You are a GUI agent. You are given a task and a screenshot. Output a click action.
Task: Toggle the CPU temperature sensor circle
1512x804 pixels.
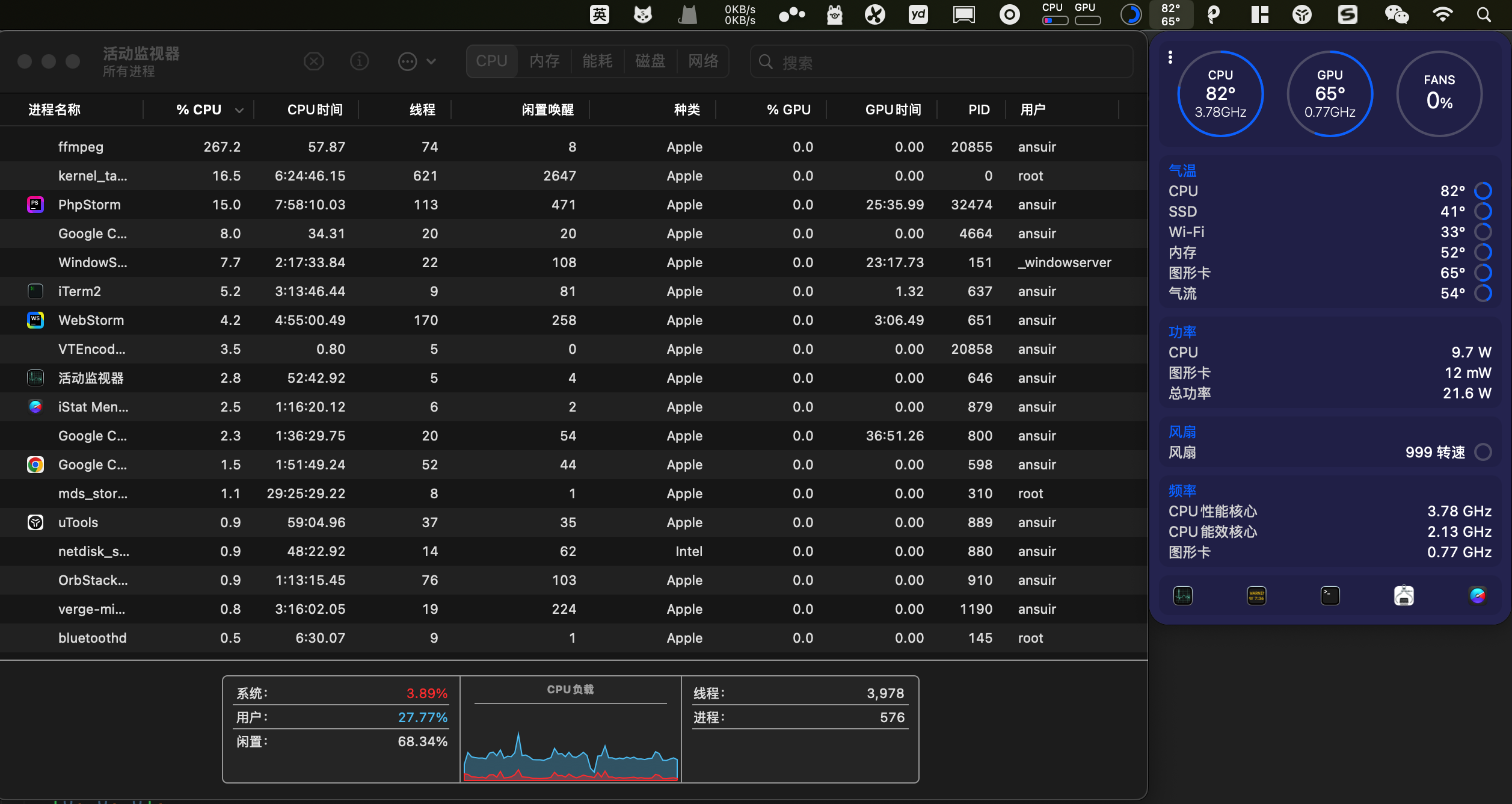pyautogui.click(x=1483, y=191)
